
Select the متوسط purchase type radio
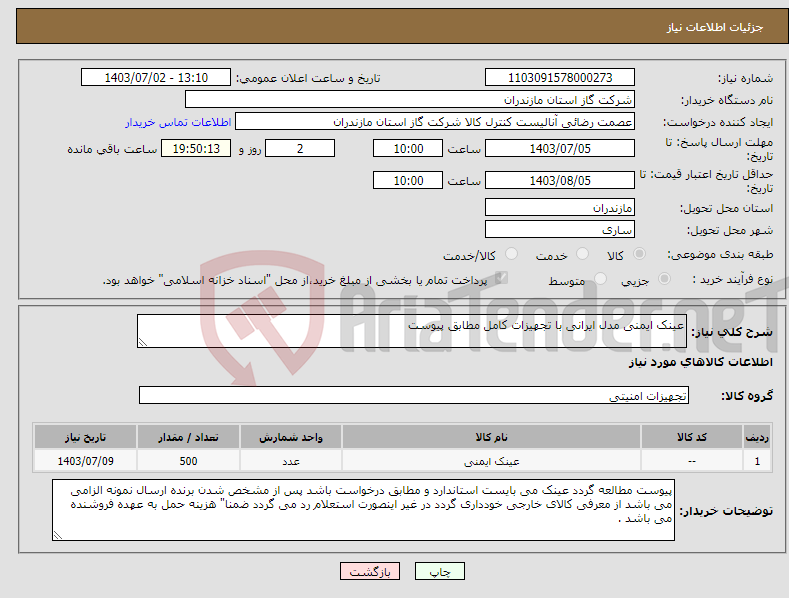click(600, 279)
